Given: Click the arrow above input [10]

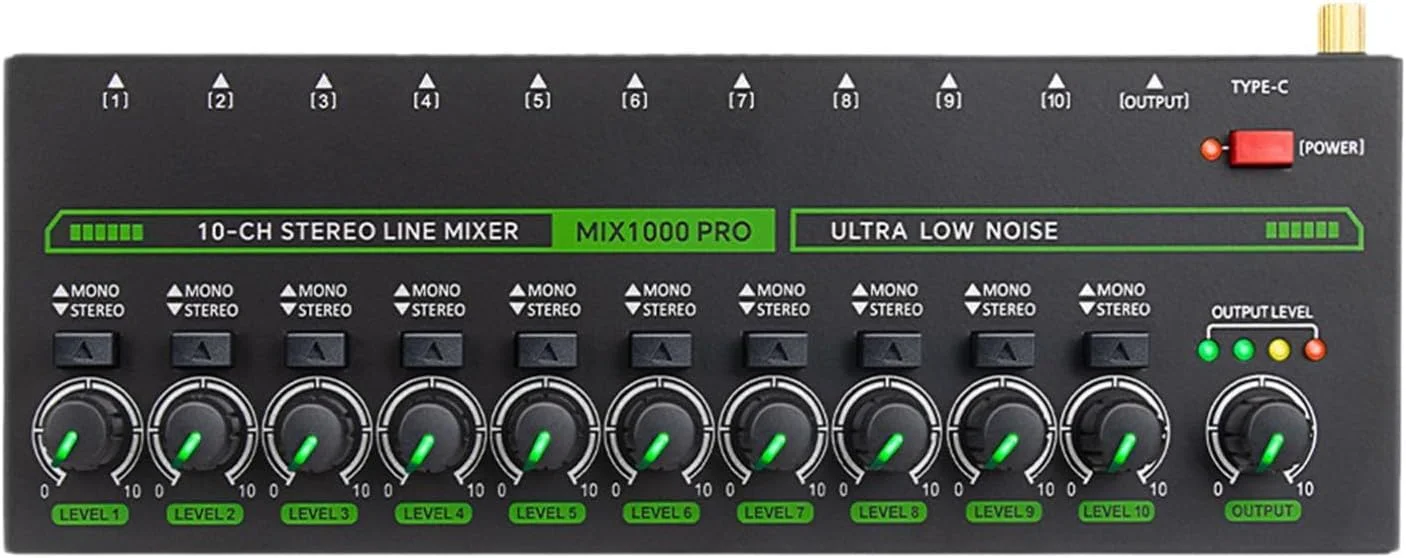Looking at the screenshot, I should pos(1056,80).
